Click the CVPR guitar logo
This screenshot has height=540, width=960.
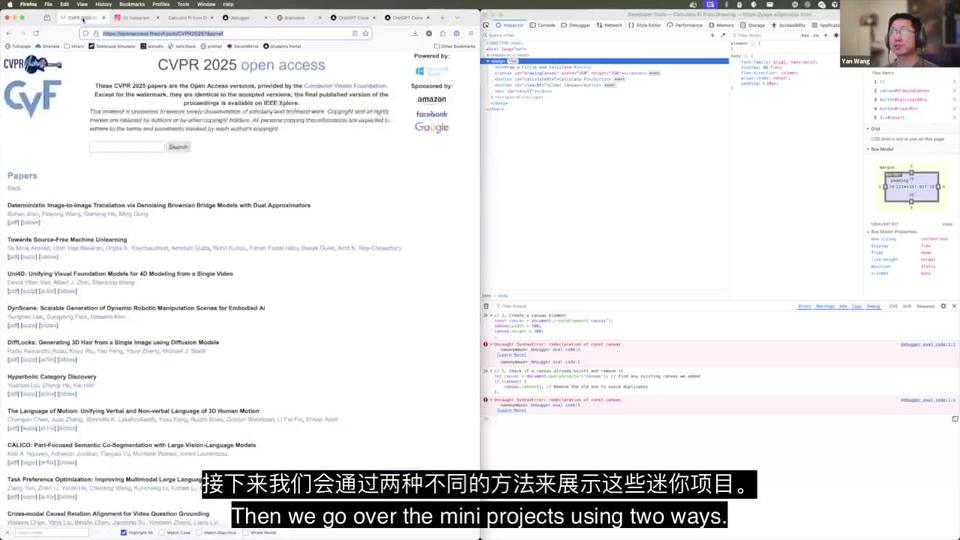32,64
